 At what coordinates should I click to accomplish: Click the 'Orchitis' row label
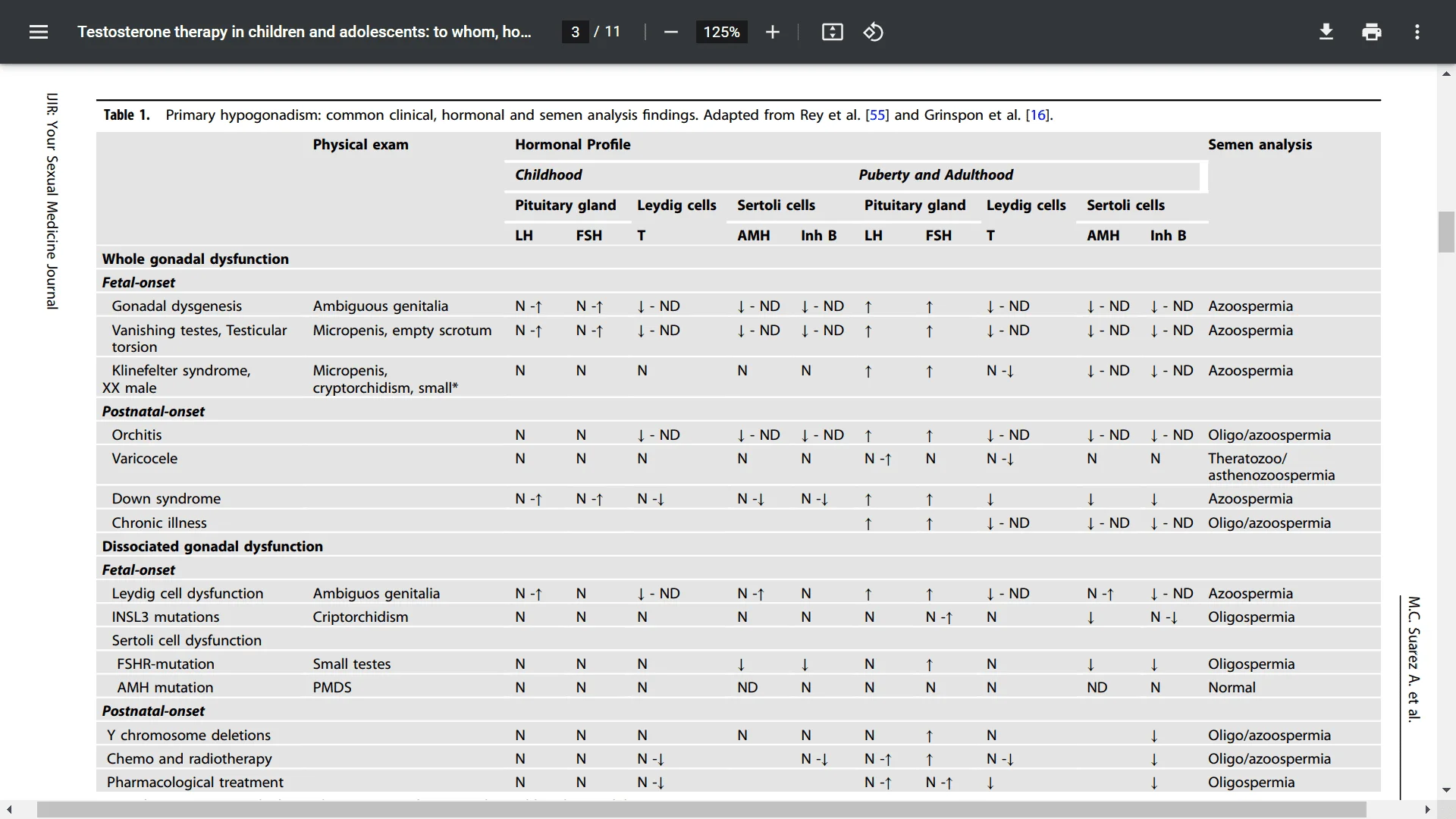tap(136, 435)
